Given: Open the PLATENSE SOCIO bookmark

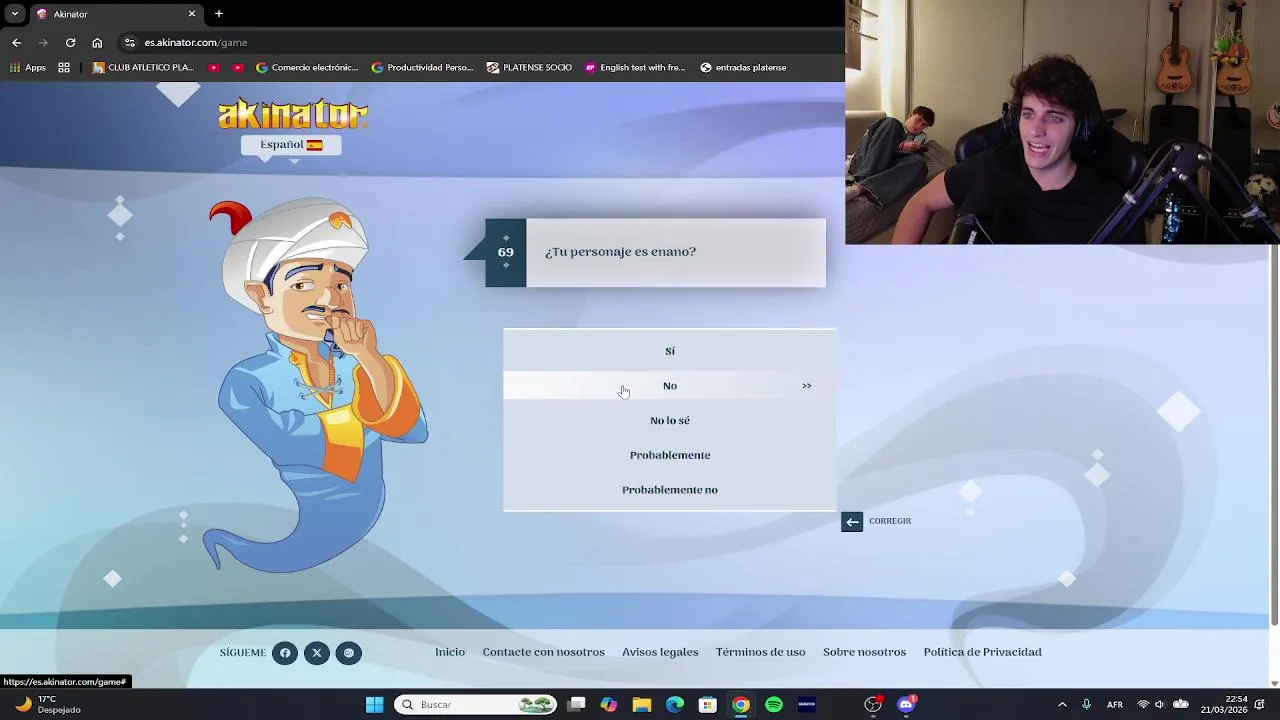Looking at the screenshot, I should pos(530,68).
